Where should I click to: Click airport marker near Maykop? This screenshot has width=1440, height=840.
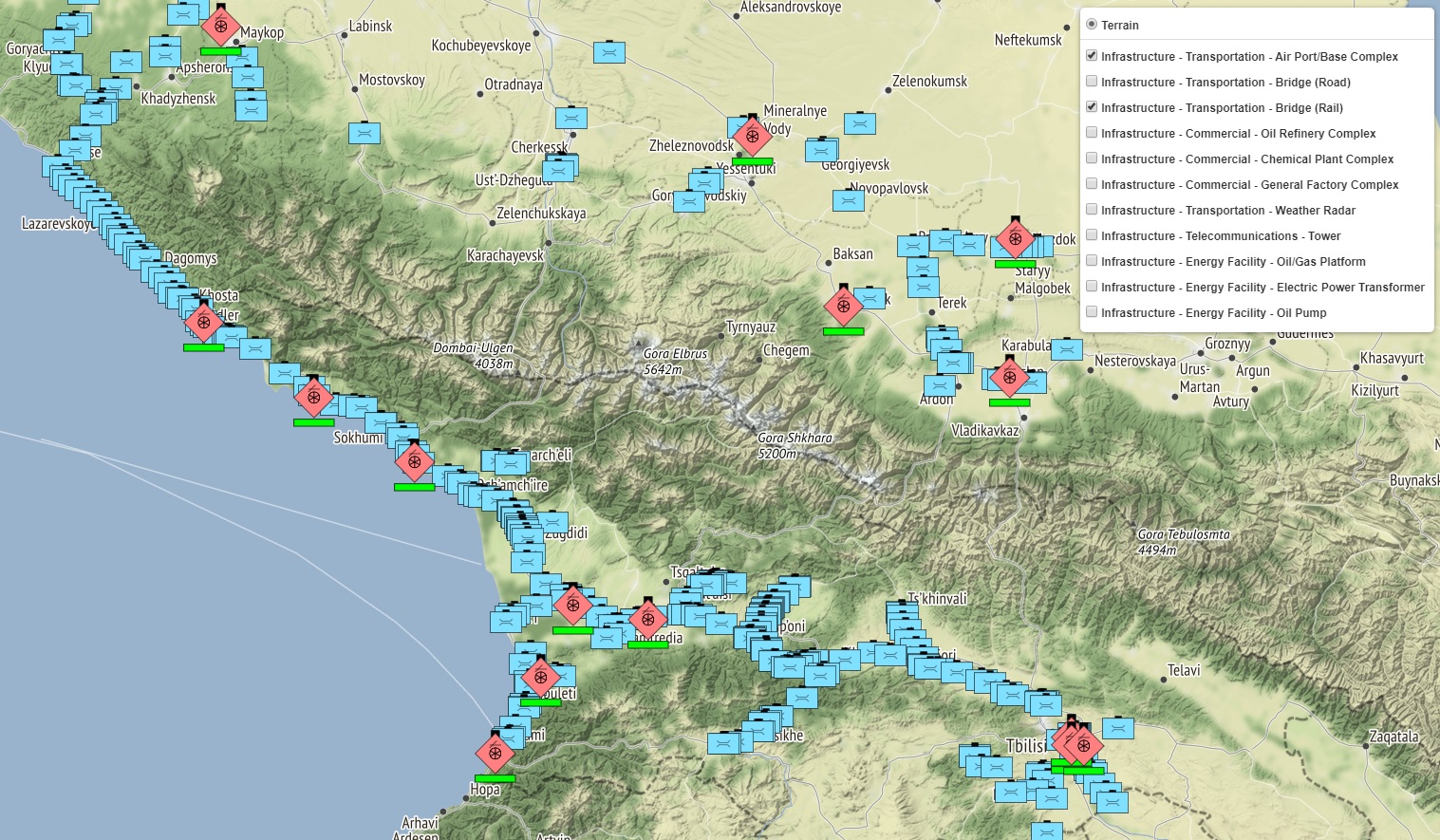click(x=220, y=26)
